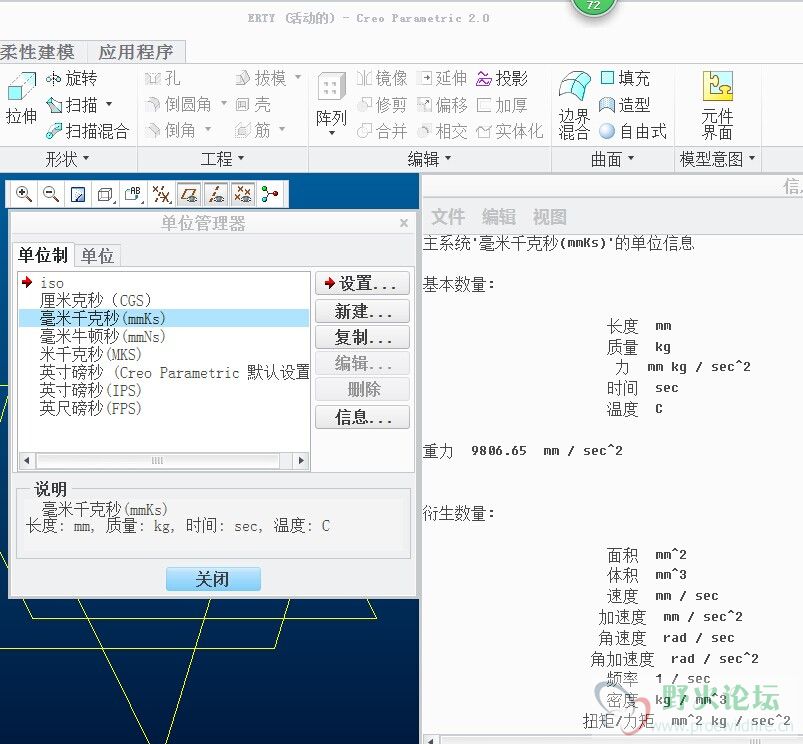Select the 单位 tab
803x744 pixels.
coord(97,256)
